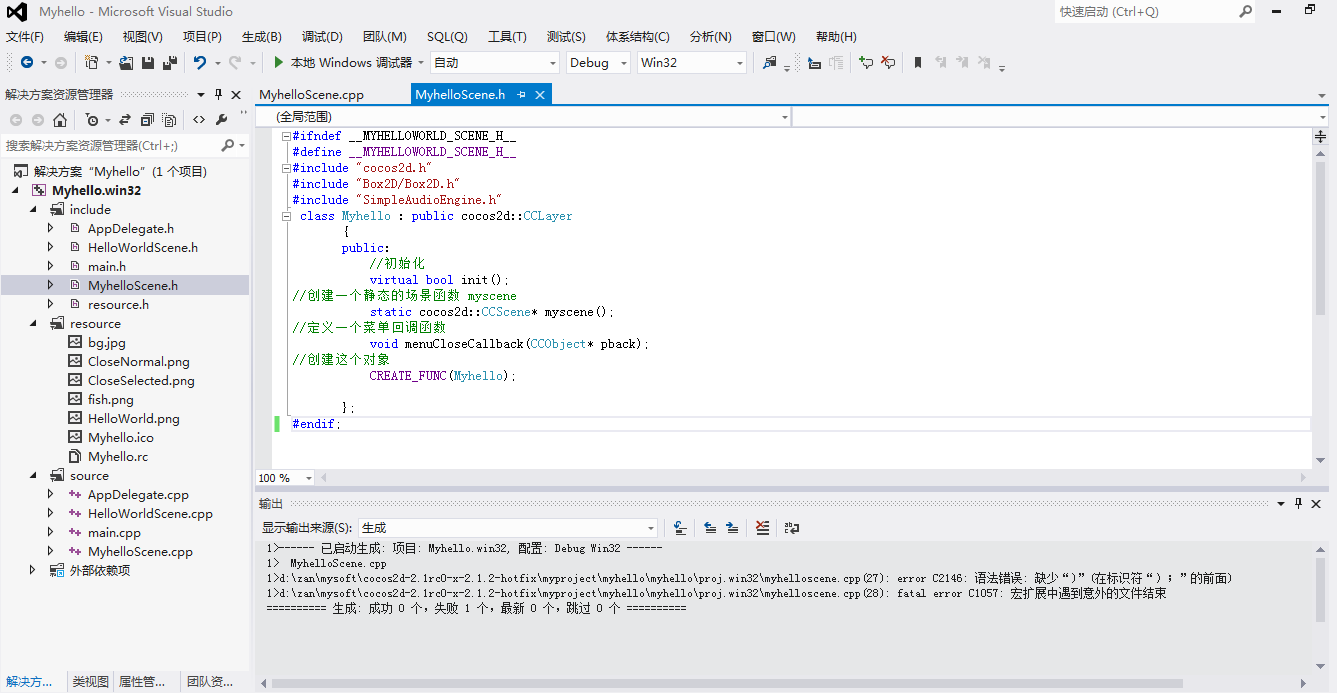
Task: Click the Toggle Bookmark icon
Action: tap(917, 63)
